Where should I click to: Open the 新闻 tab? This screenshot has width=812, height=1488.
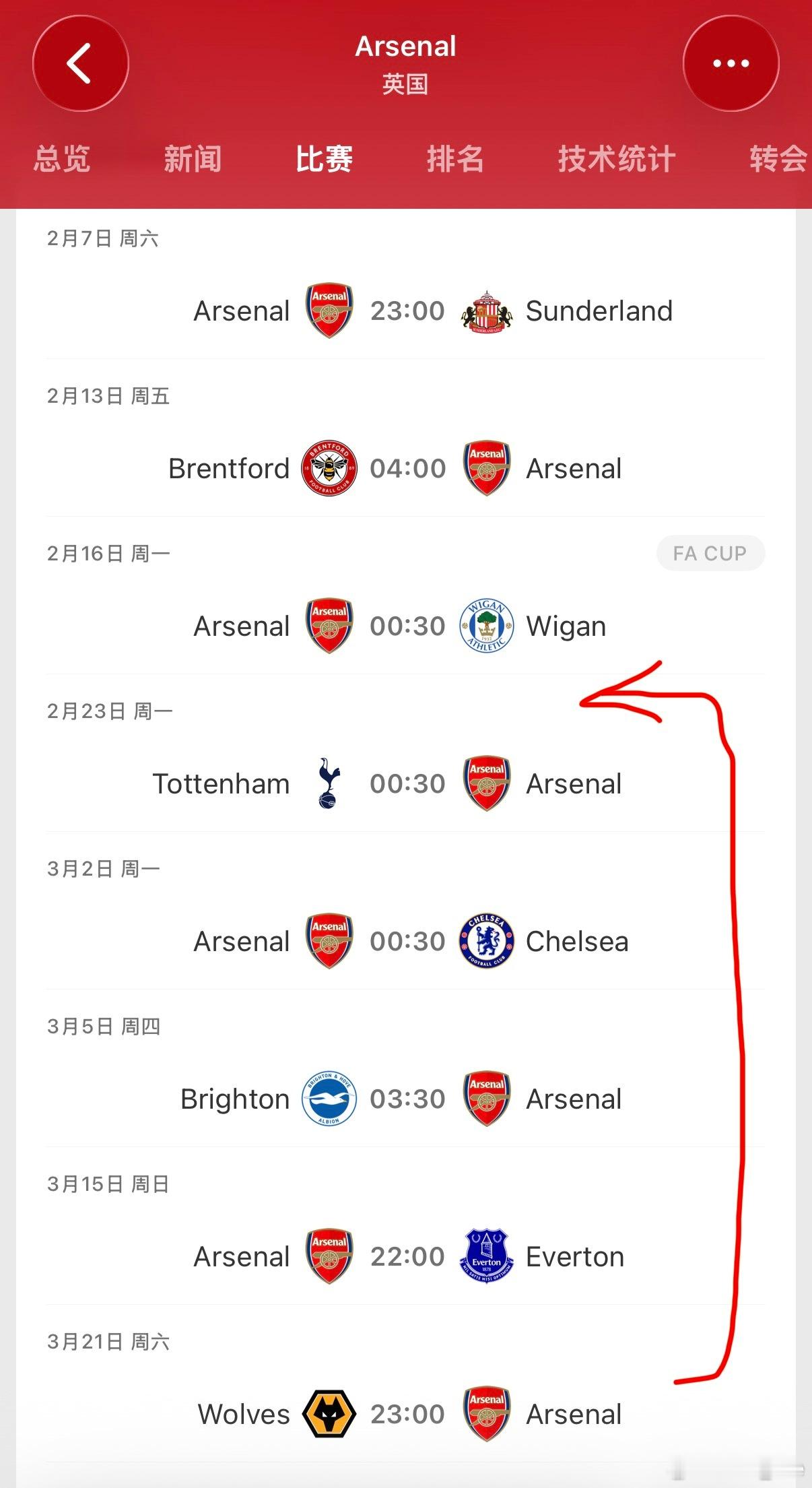[193, 160]
